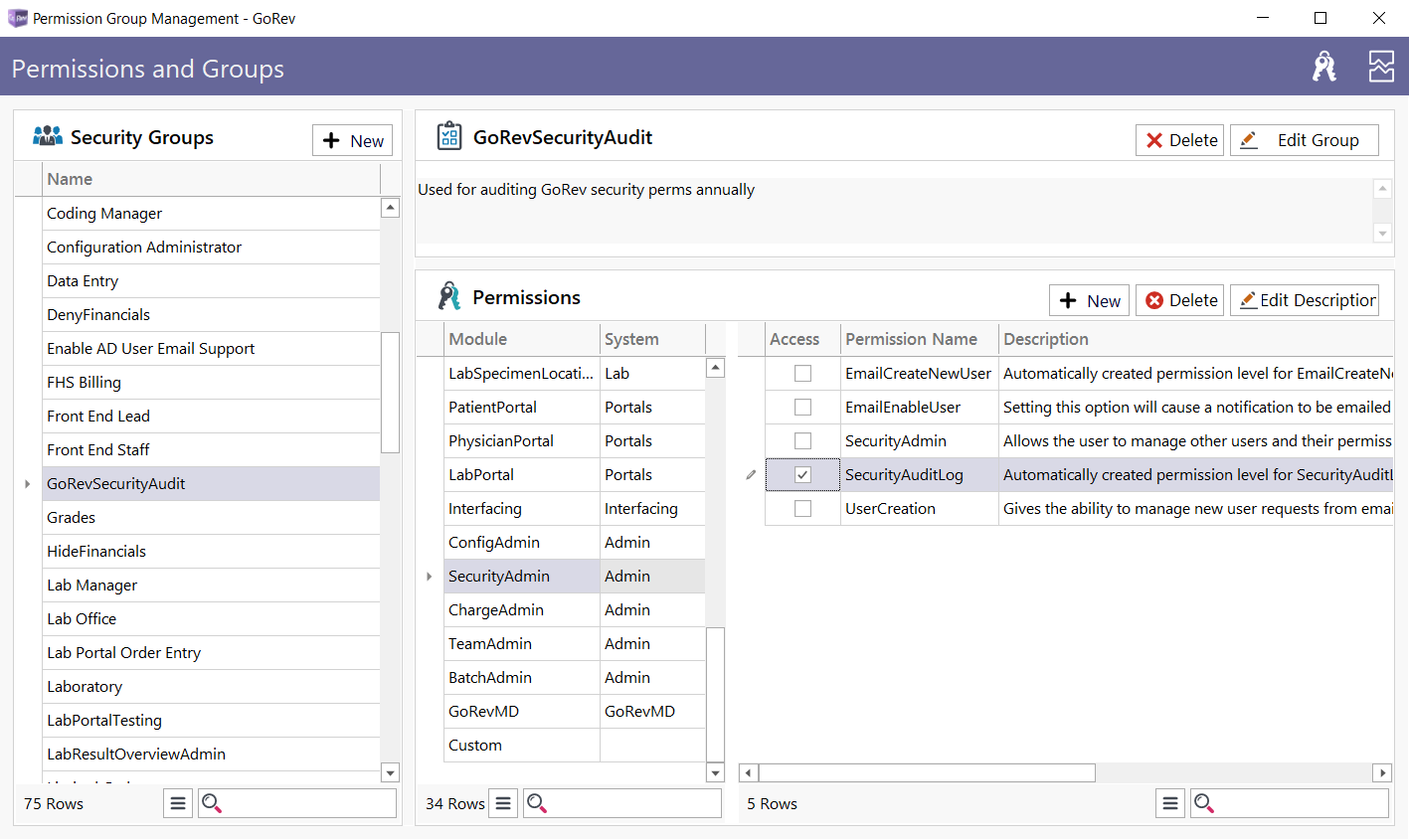The image size is (1409, 840).
Task: Select the FHS Billing group
Action: coord(212,383)
